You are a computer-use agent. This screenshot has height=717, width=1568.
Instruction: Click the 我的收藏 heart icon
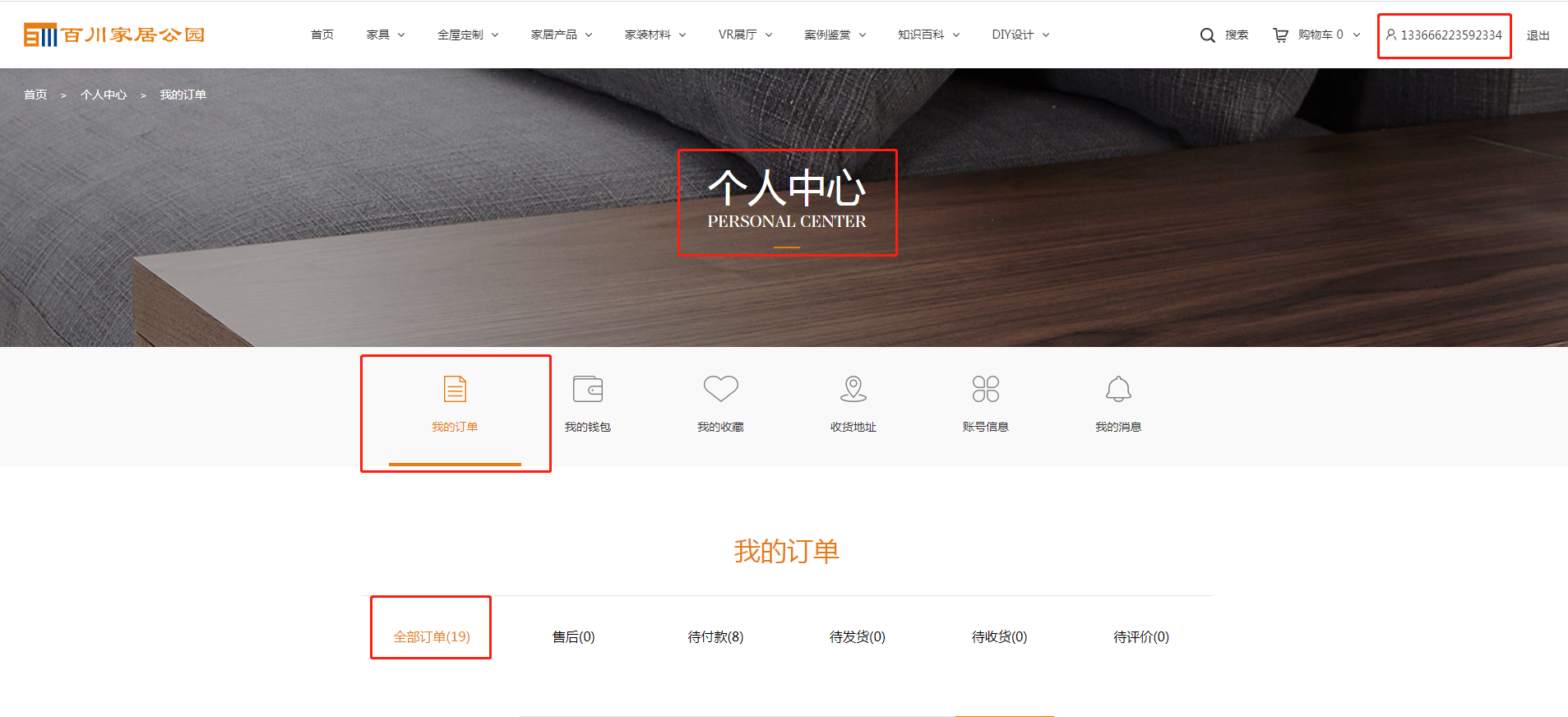720,388
